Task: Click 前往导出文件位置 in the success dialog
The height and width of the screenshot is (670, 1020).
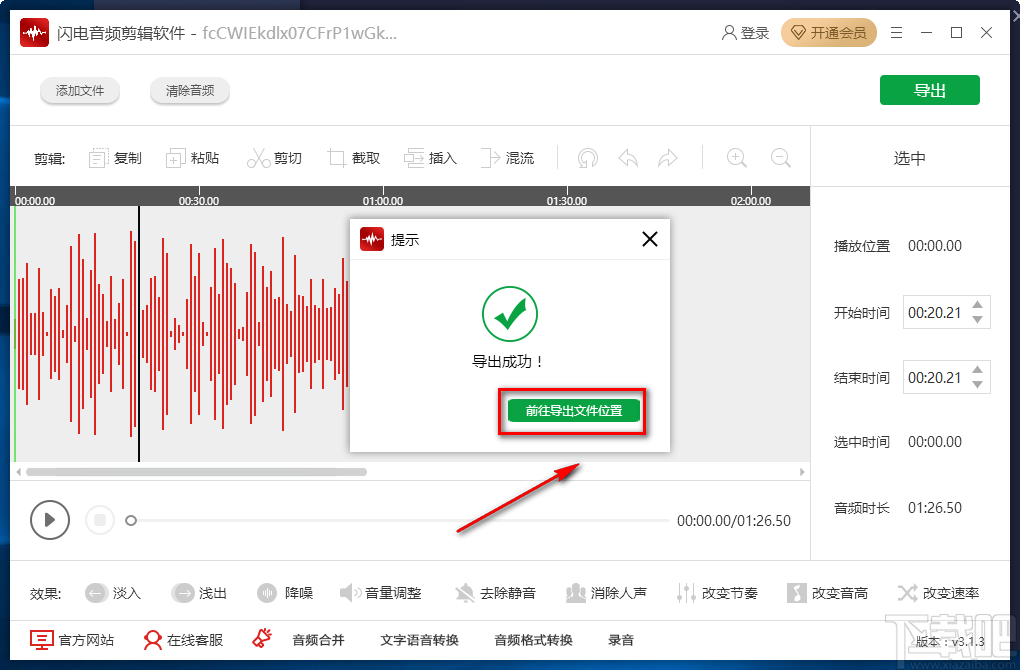Action: [572, 411]
